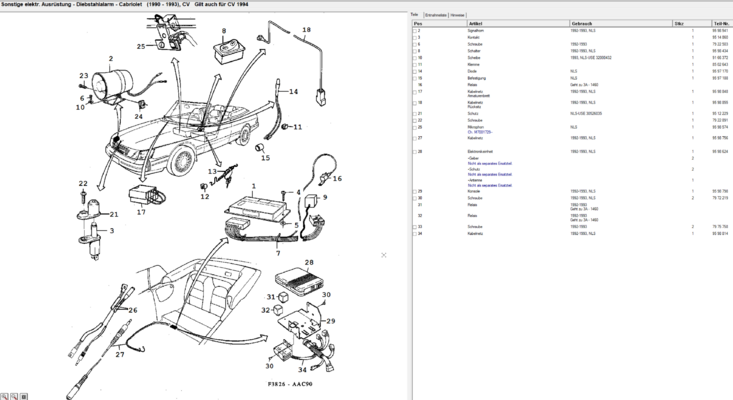Select the Mikrophon article text
The image size is (733, 400).
tap(476, 127)
